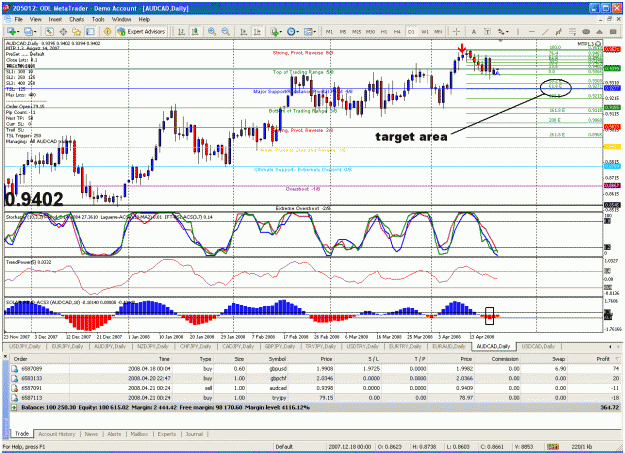625x453 pixels.
Task: Open the Experts terminal tab
Action: 167,434
